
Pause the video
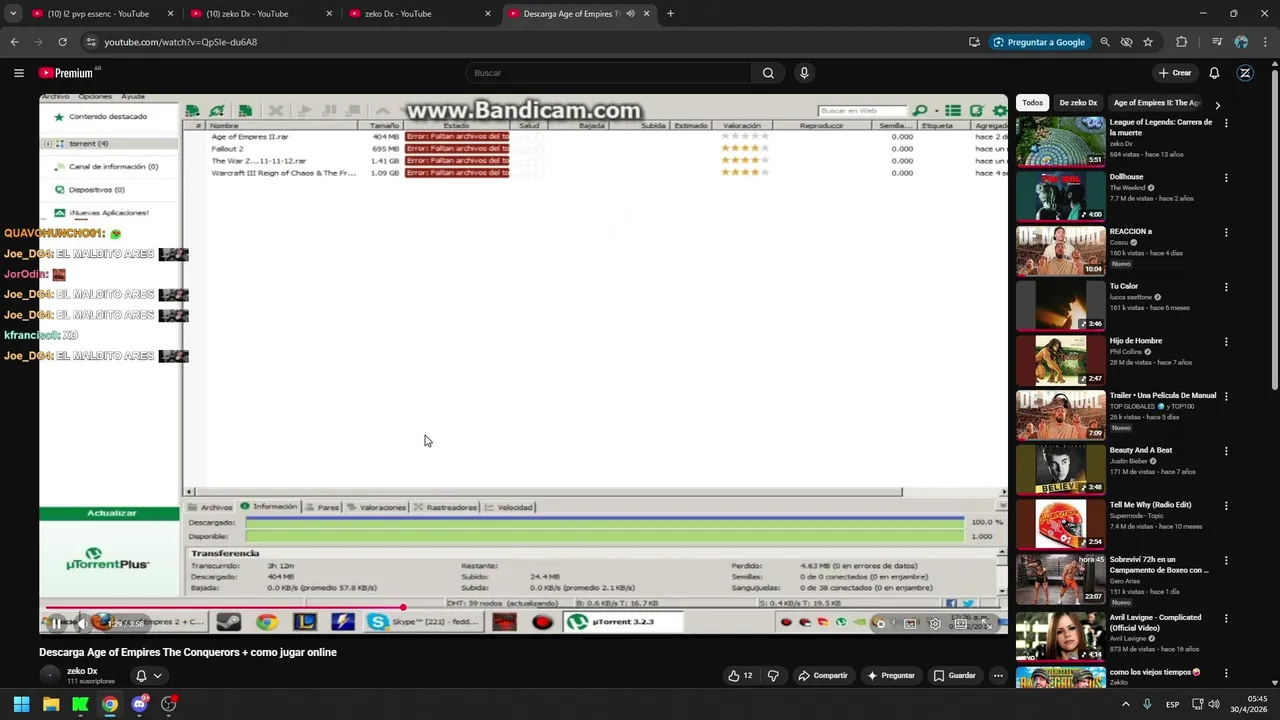[x=56, y=623]
